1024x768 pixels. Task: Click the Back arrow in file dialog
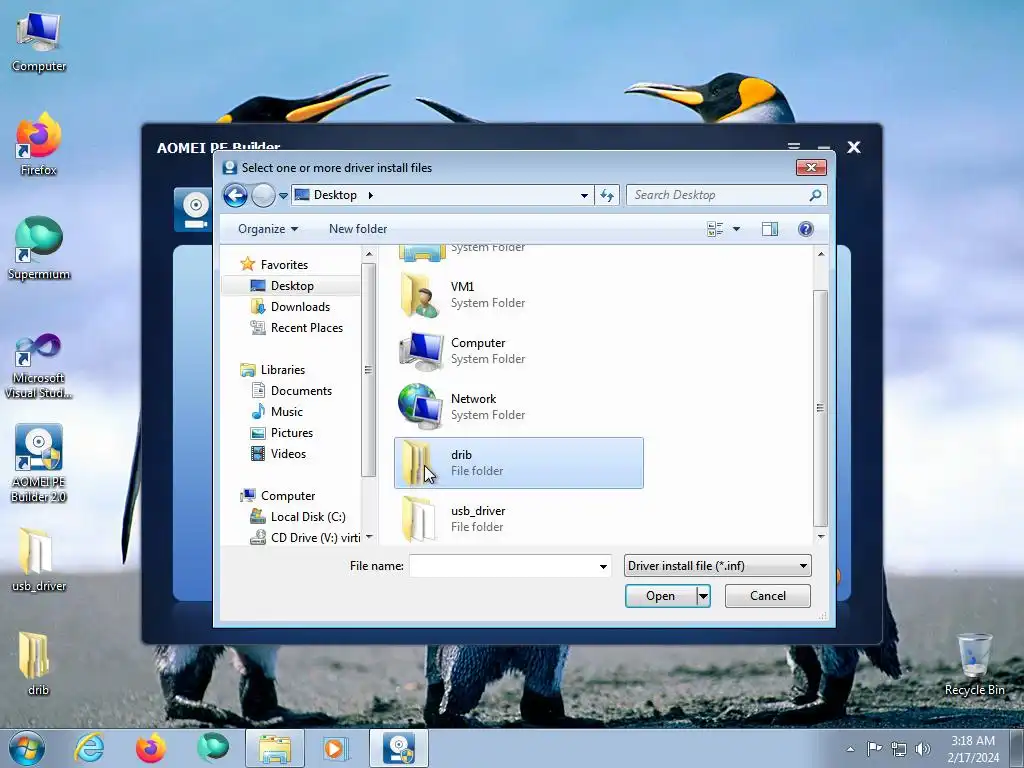click(x=235, y=195)
